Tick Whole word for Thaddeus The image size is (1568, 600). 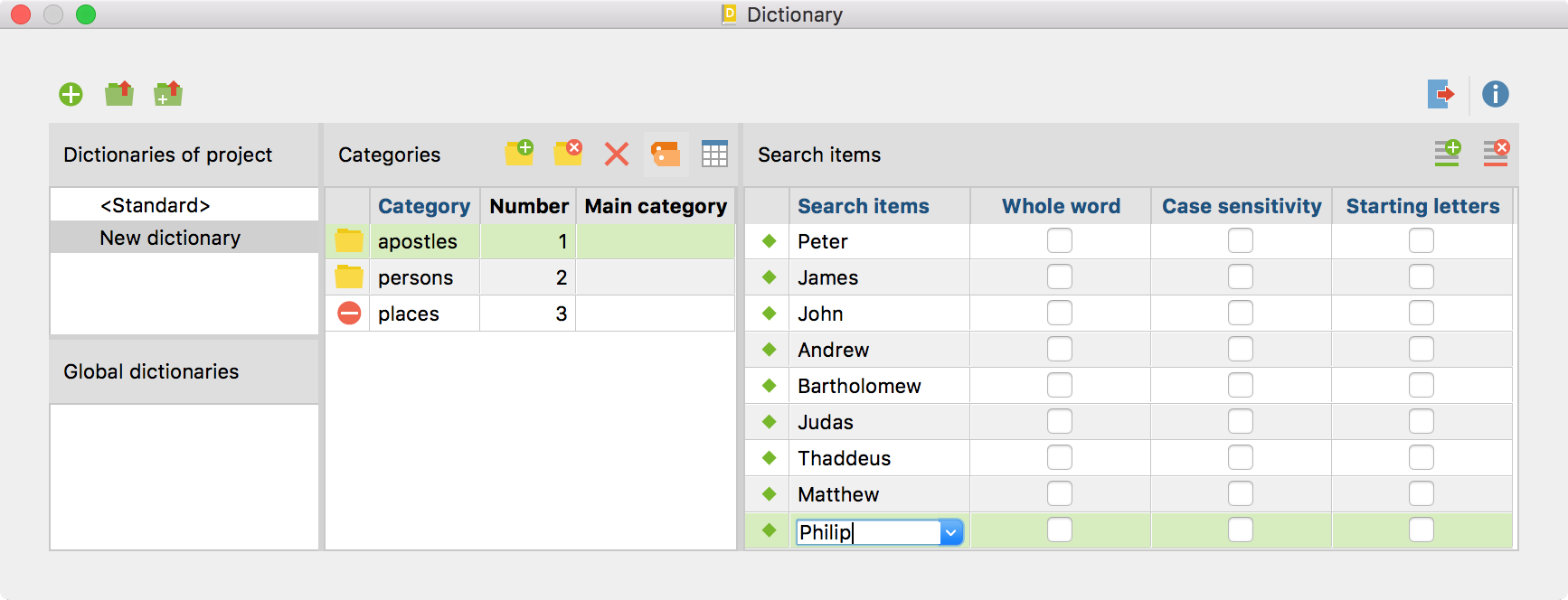pos(1060,457)
